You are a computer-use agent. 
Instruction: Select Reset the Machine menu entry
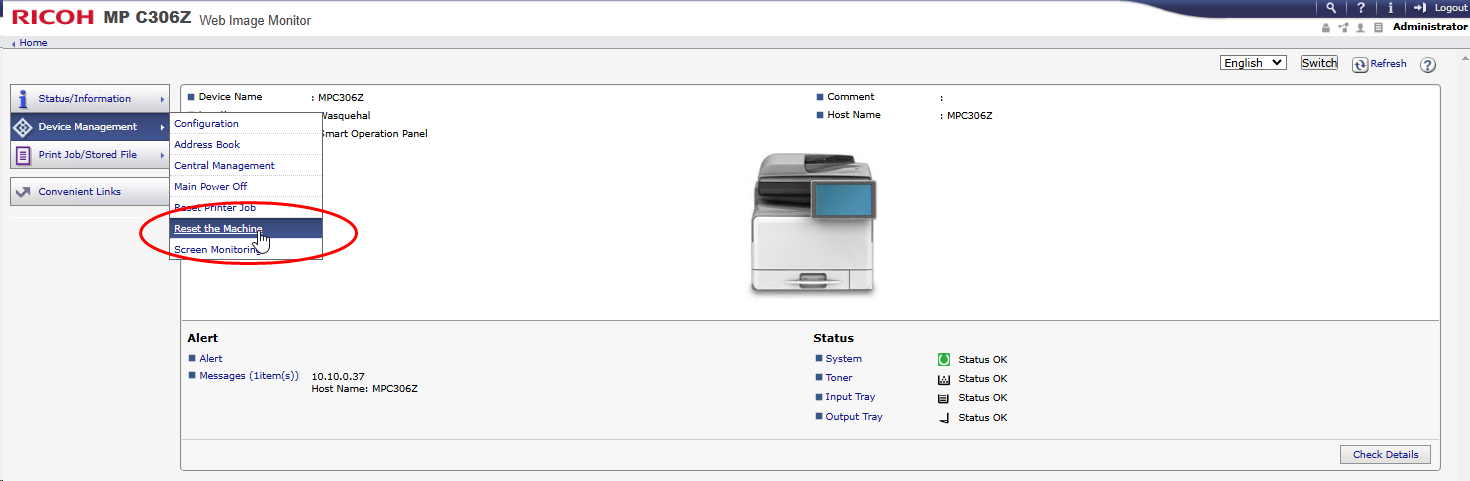tap(246, 229)
